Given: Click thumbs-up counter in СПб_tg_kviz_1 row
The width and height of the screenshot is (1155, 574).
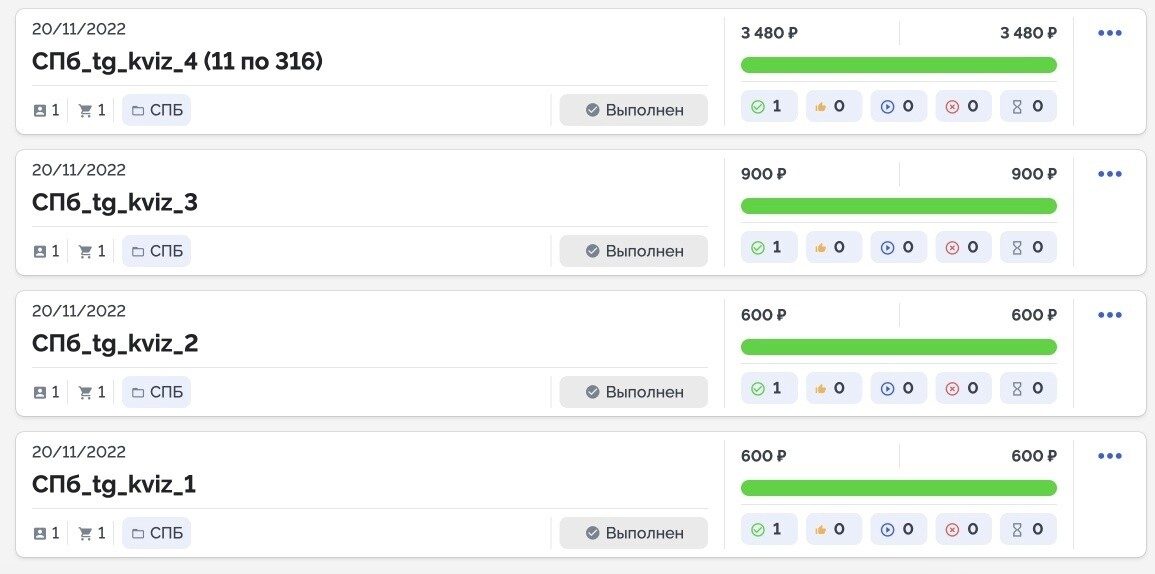Looking at the screenshot, I should (834, 529).
